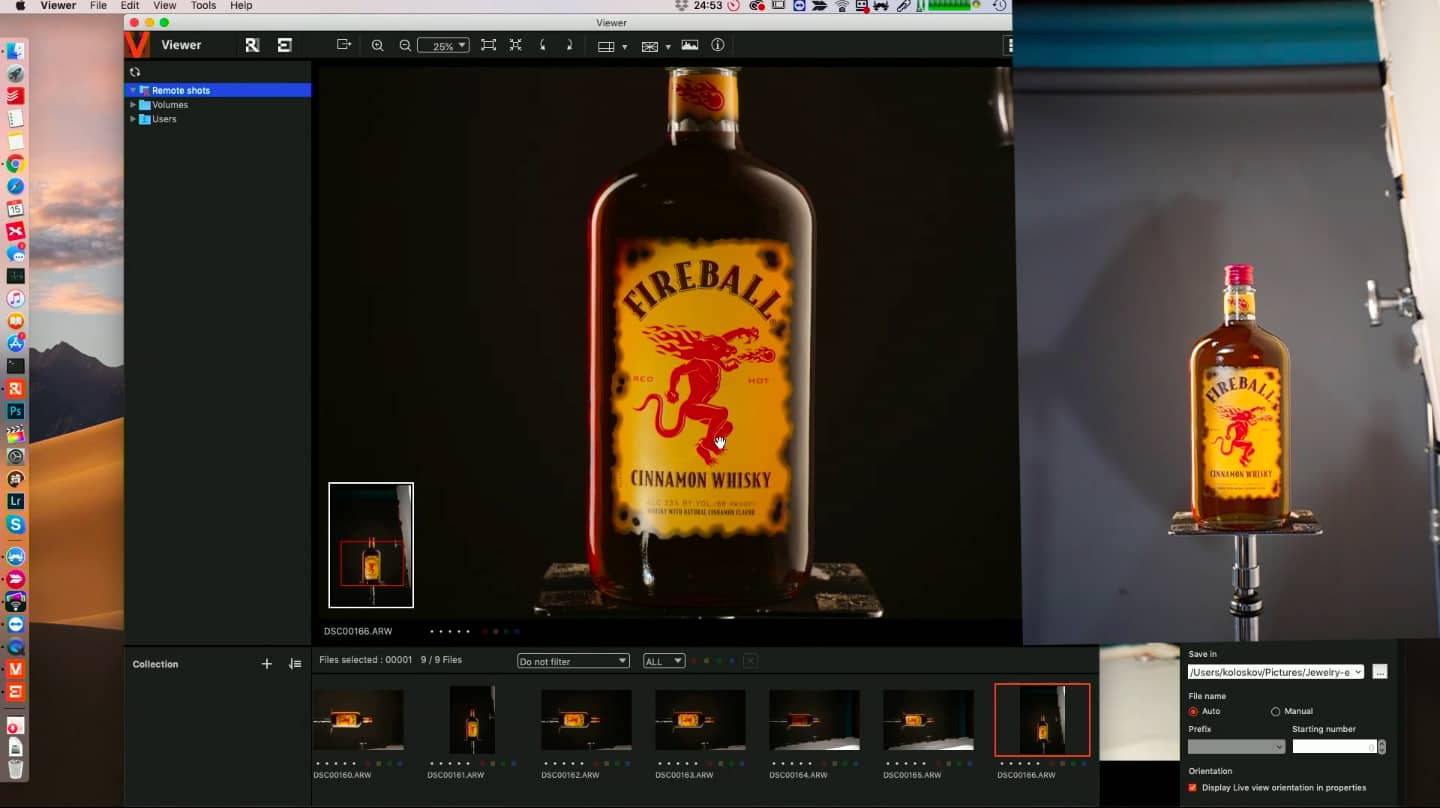1440x808 pixels.
Task: Click the Starting number input field
Action: tap(1334, 747)
